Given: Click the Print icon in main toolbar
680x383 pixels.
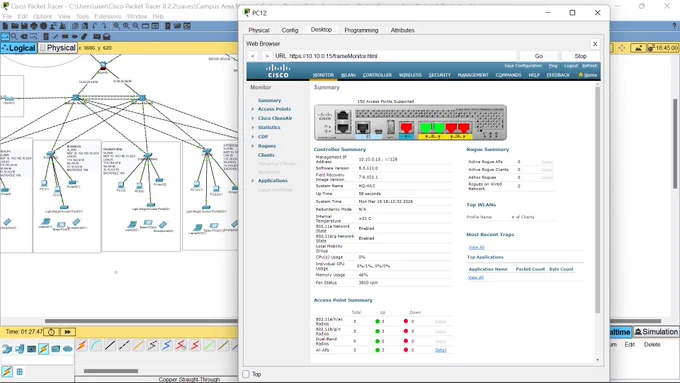Looking at the screenshot, I should pos(34,26).
